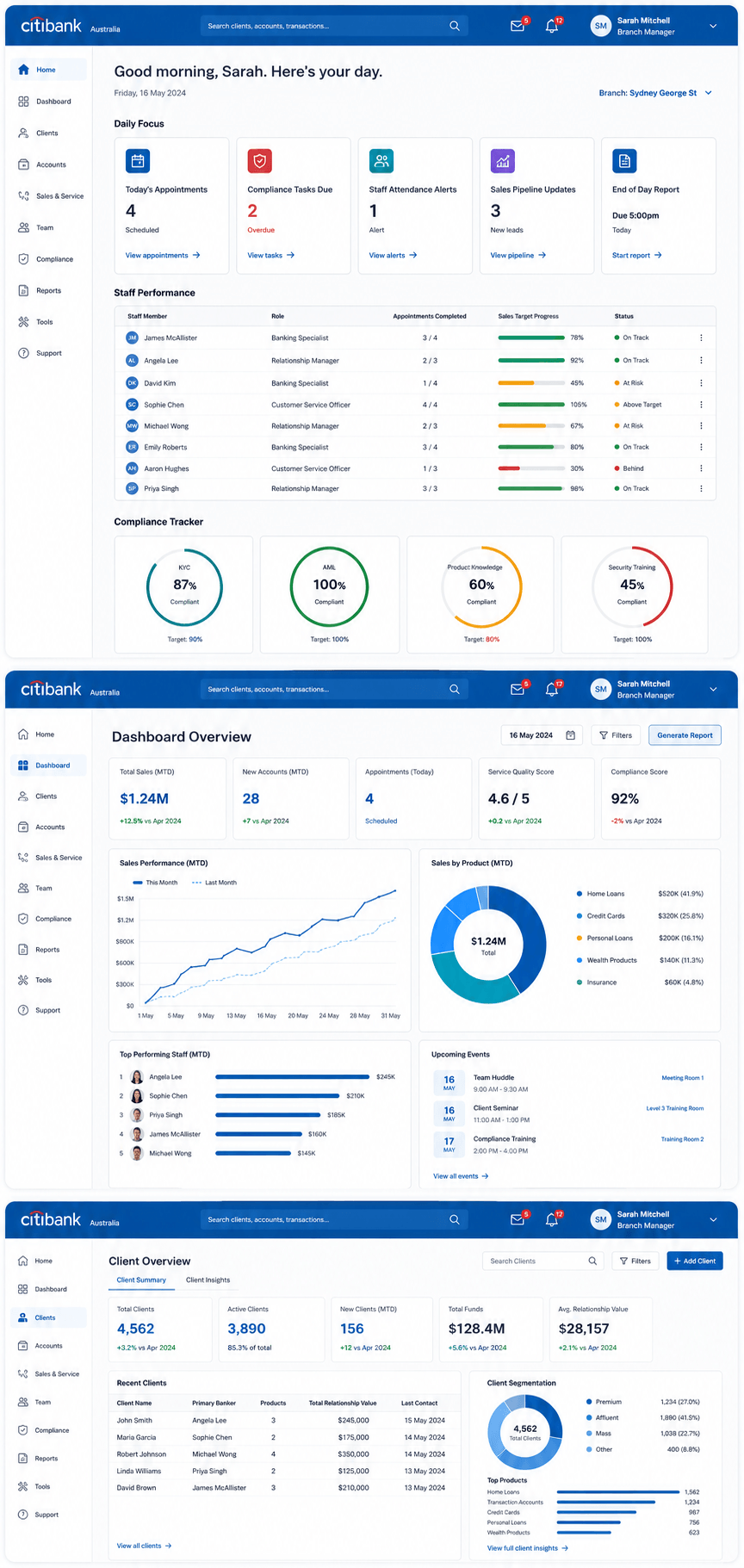Open Tools in the Dashboard Overview sidebar
The width and height of the screenshot is (744, 1568).
point(48,980)
